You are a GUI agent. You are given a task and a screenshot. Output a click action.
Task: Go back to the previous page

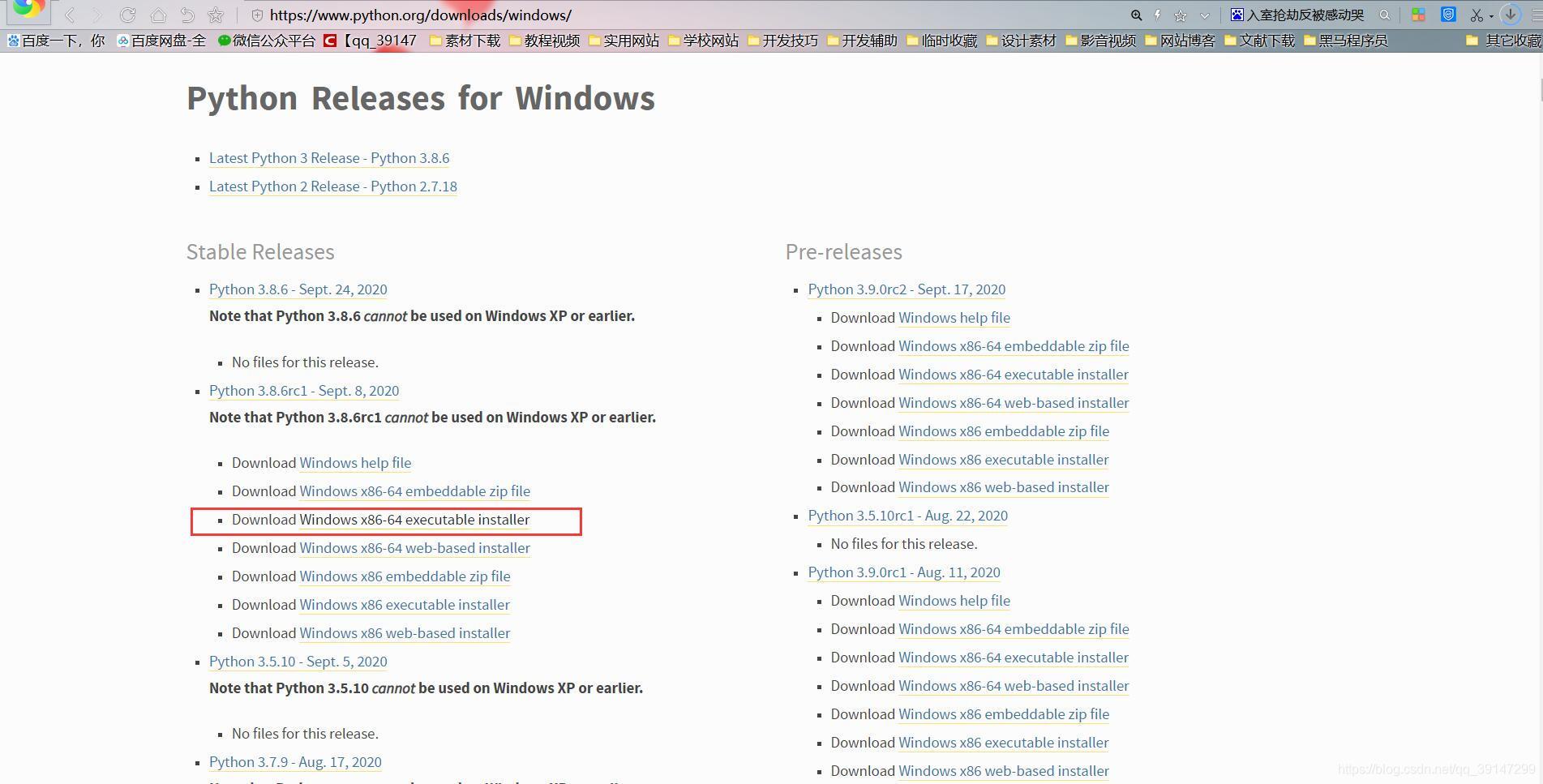[x=71, y=15]
